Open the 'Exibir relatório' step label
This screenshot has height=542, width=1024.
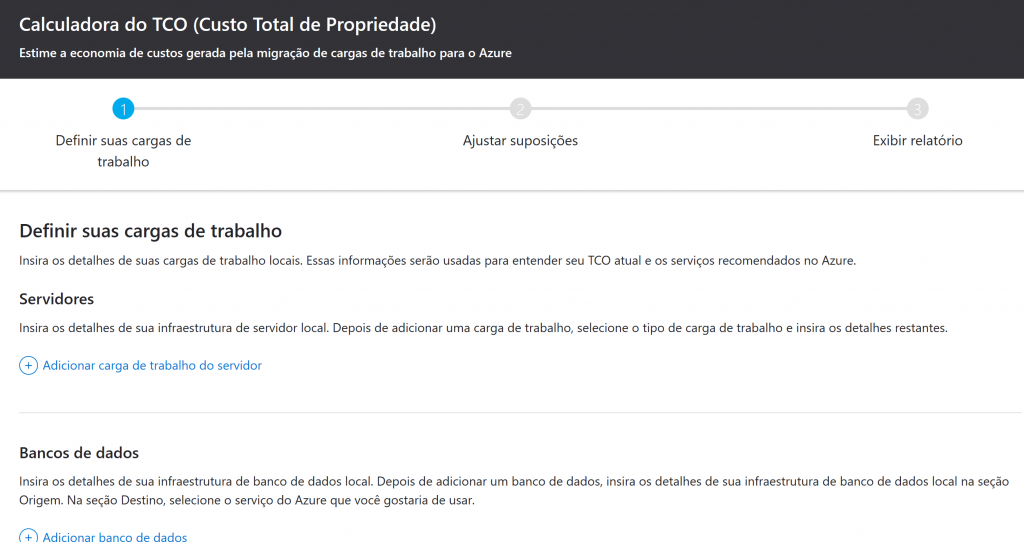tap(917, 141)
